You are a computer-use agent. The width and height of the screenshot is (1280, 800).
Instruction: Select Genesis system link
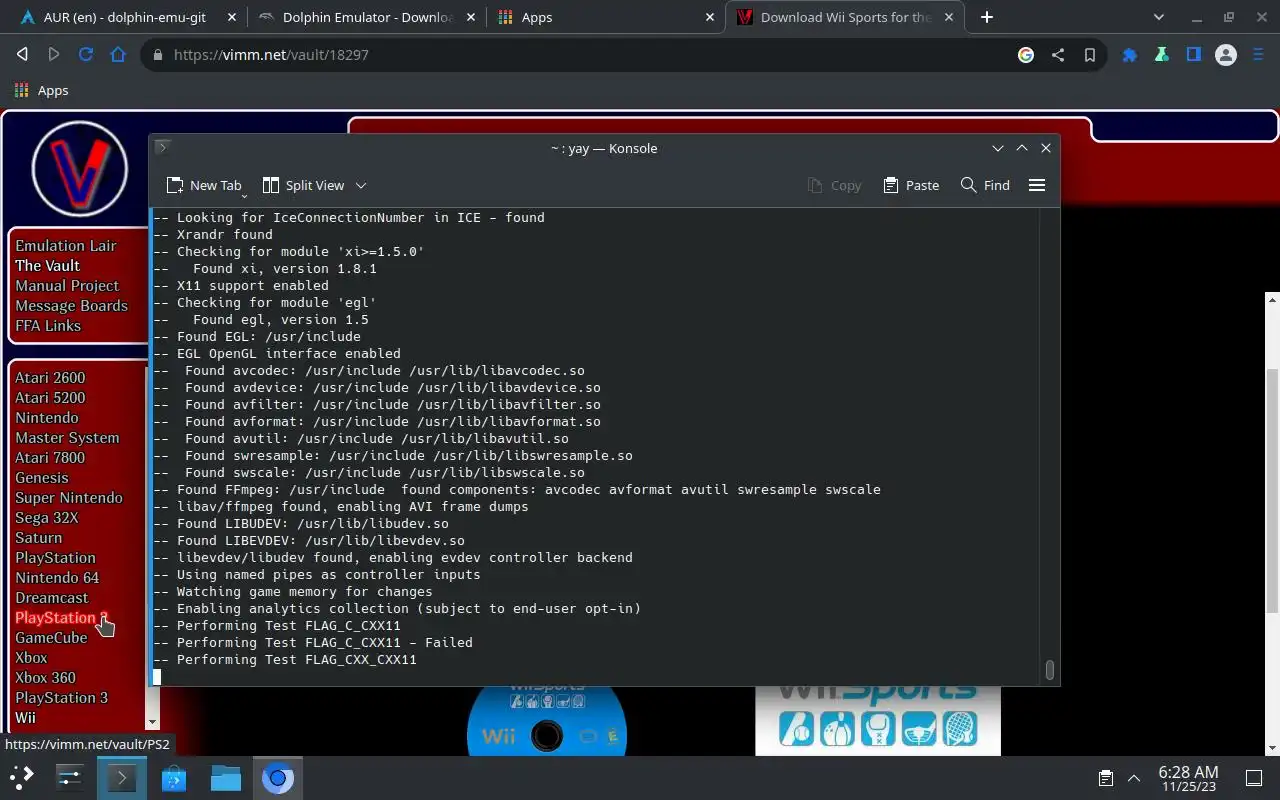pyautogui.click(x=42, y=477)
